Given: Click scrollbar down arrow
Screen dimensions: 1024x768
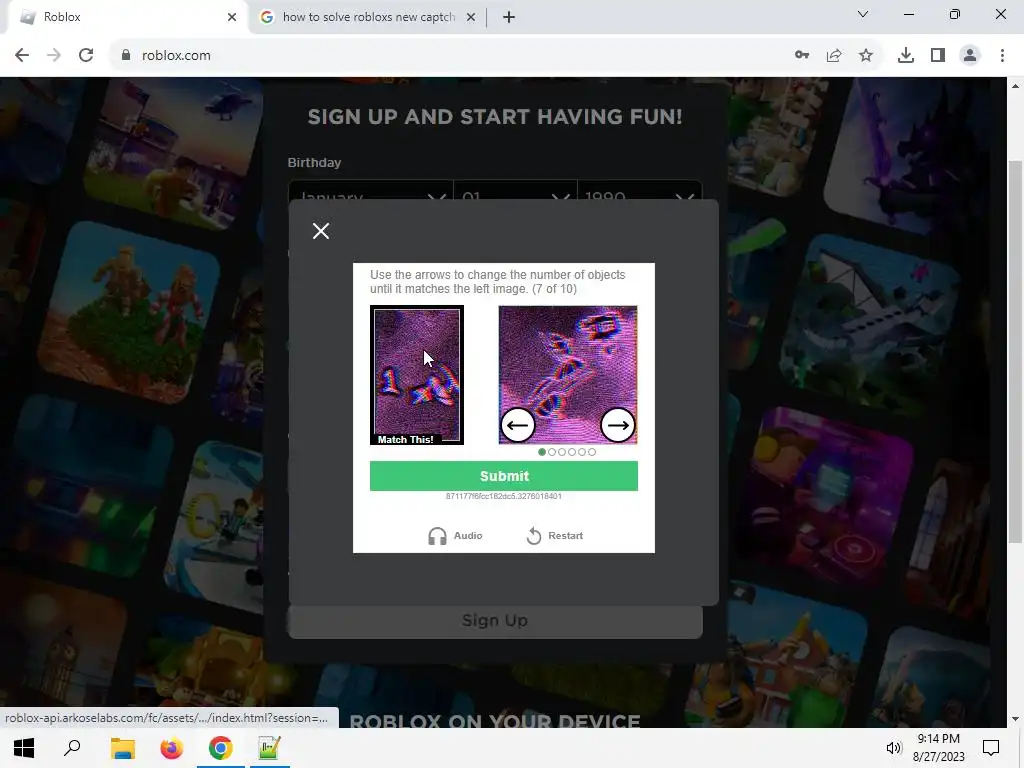Looking at the screenshot, I should pyautogui.click(x=1015, y=719).
